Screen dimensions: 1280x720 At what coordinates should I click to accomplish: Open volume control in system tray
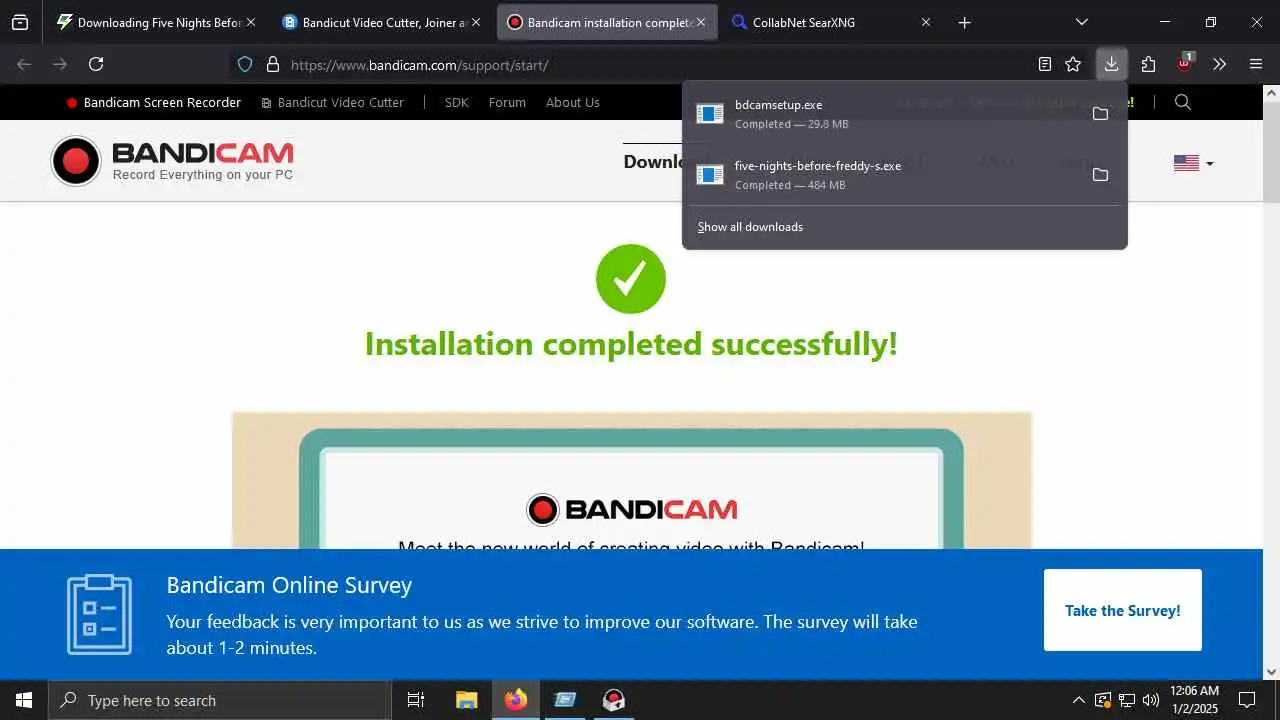click(x=1151, y=700)
